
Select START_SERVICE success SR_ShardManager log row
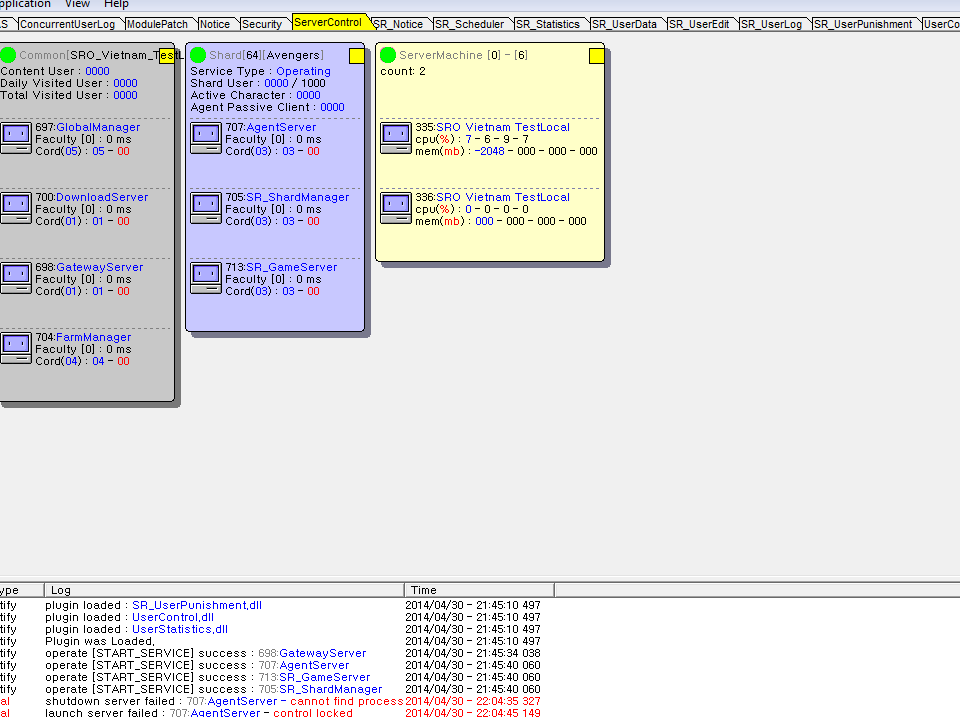coord(270,689)
